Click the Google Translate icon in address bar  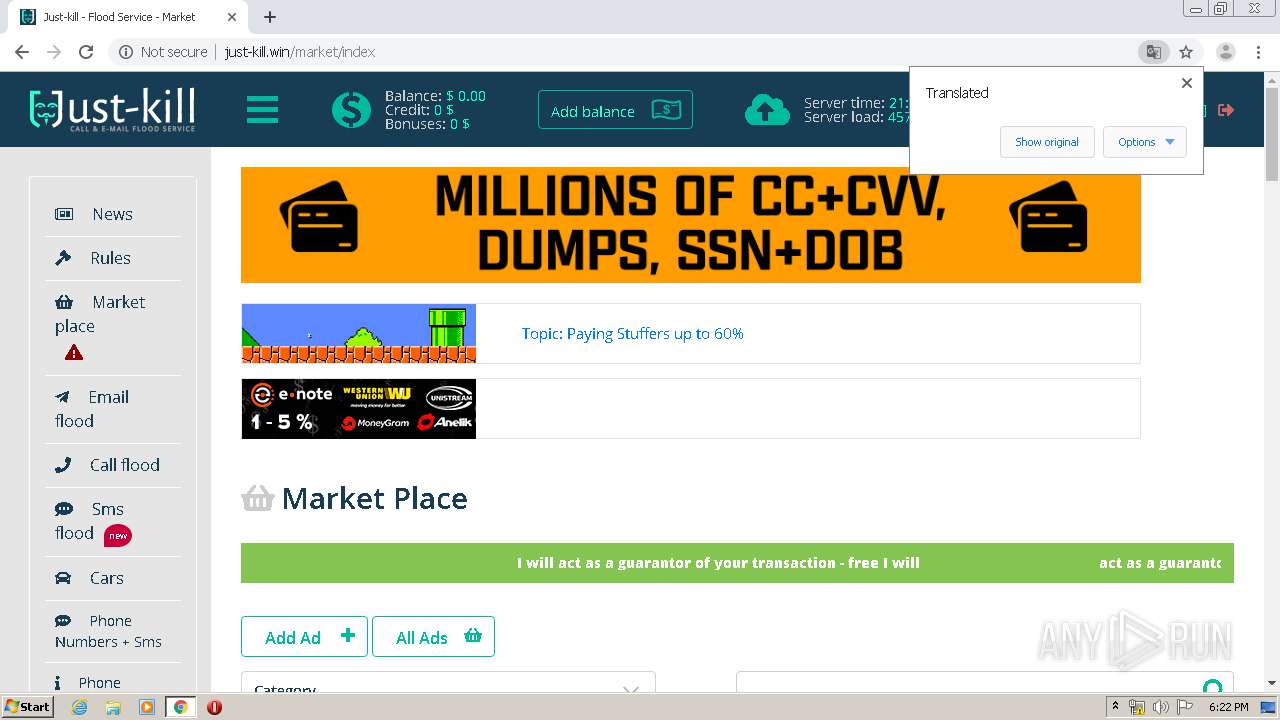click(1153, 52)
